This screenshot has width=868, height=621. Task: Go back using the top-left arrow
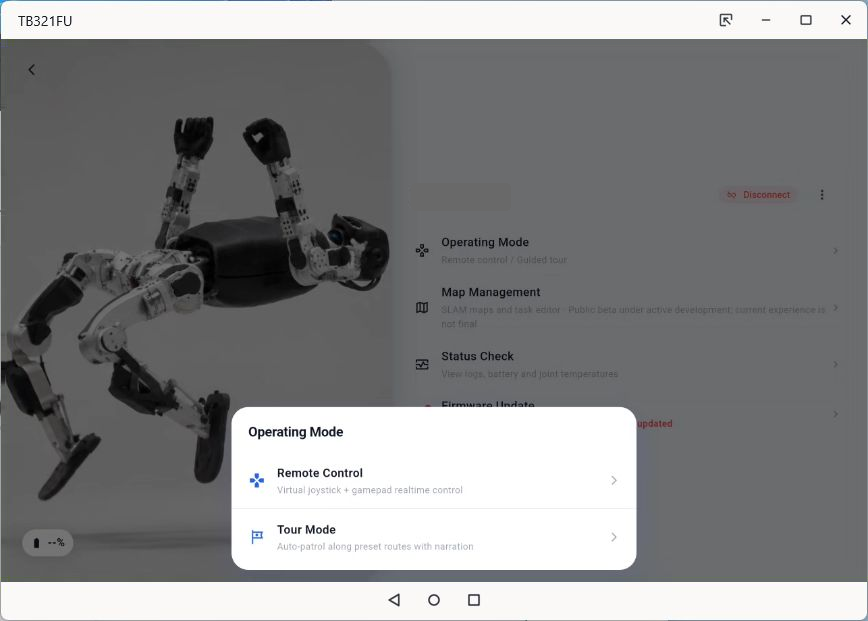(32, 70)
